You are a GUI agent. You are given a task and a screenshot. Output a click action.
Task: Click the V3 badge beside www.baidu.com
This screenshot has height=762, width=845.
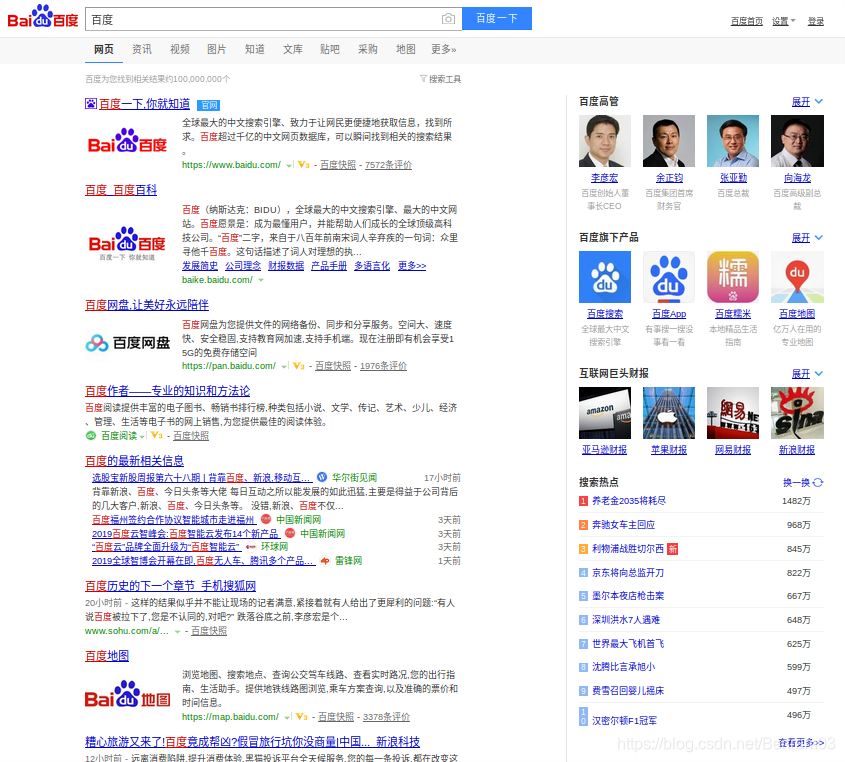[x=303, y=165]
